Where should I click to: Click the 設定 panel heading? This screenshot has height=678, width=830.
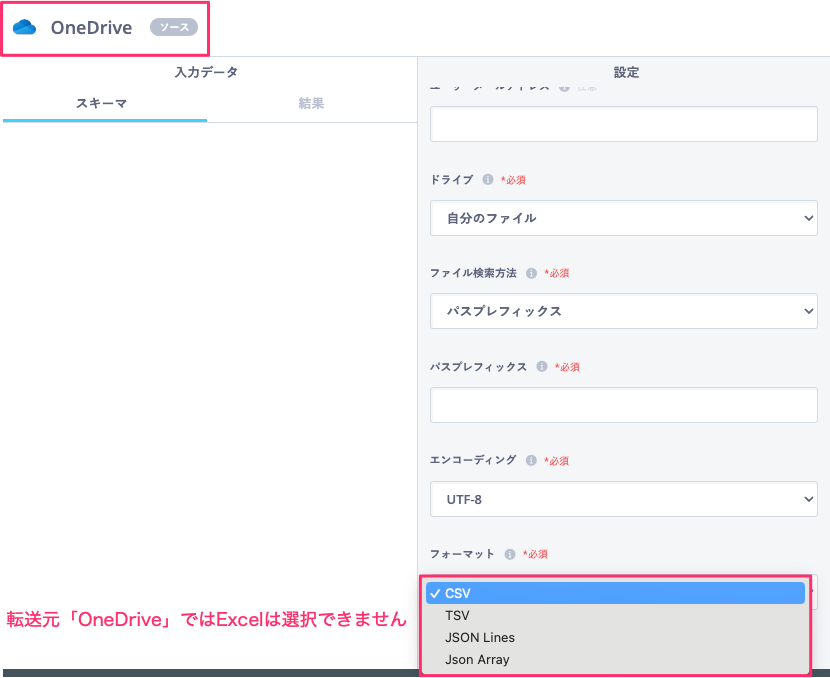point(626,72)
